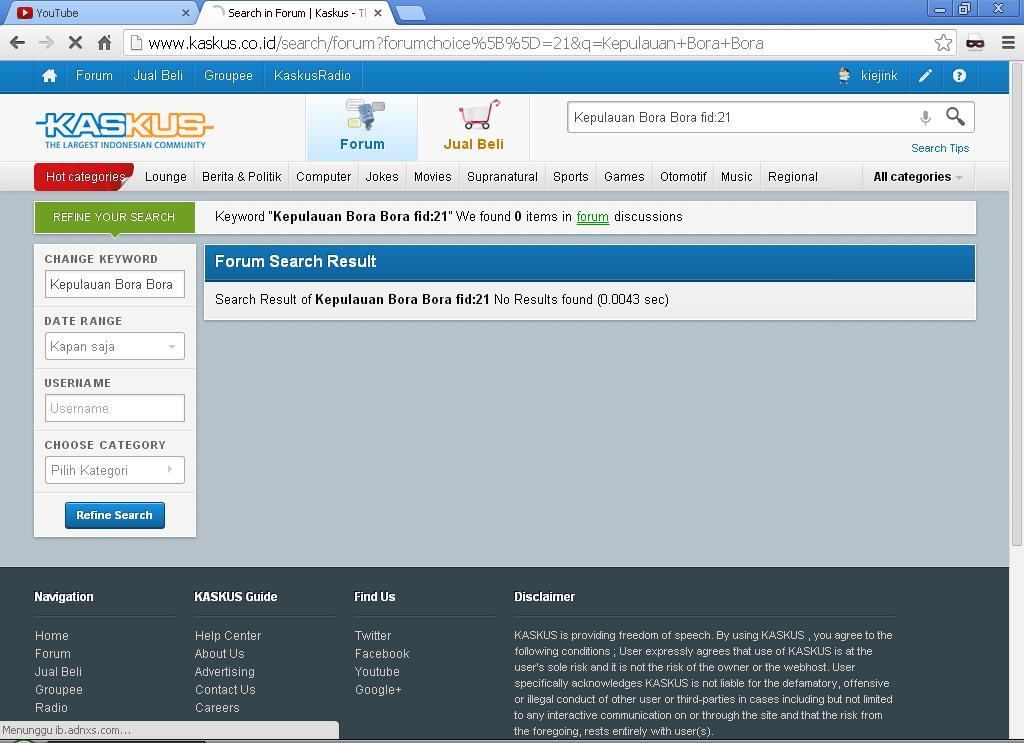Open footer About Us link
Screen dimensions: 1024x743
(219, 654)
